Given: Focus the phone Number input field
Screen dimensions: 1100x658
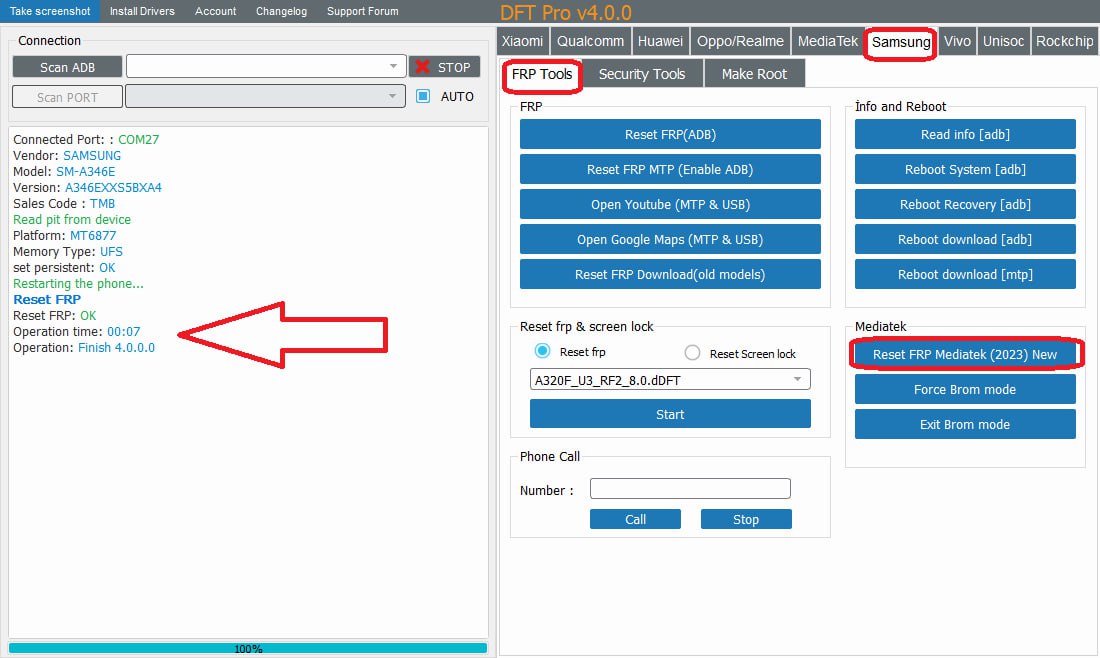Looking at the screenshot, I should 690,489.
